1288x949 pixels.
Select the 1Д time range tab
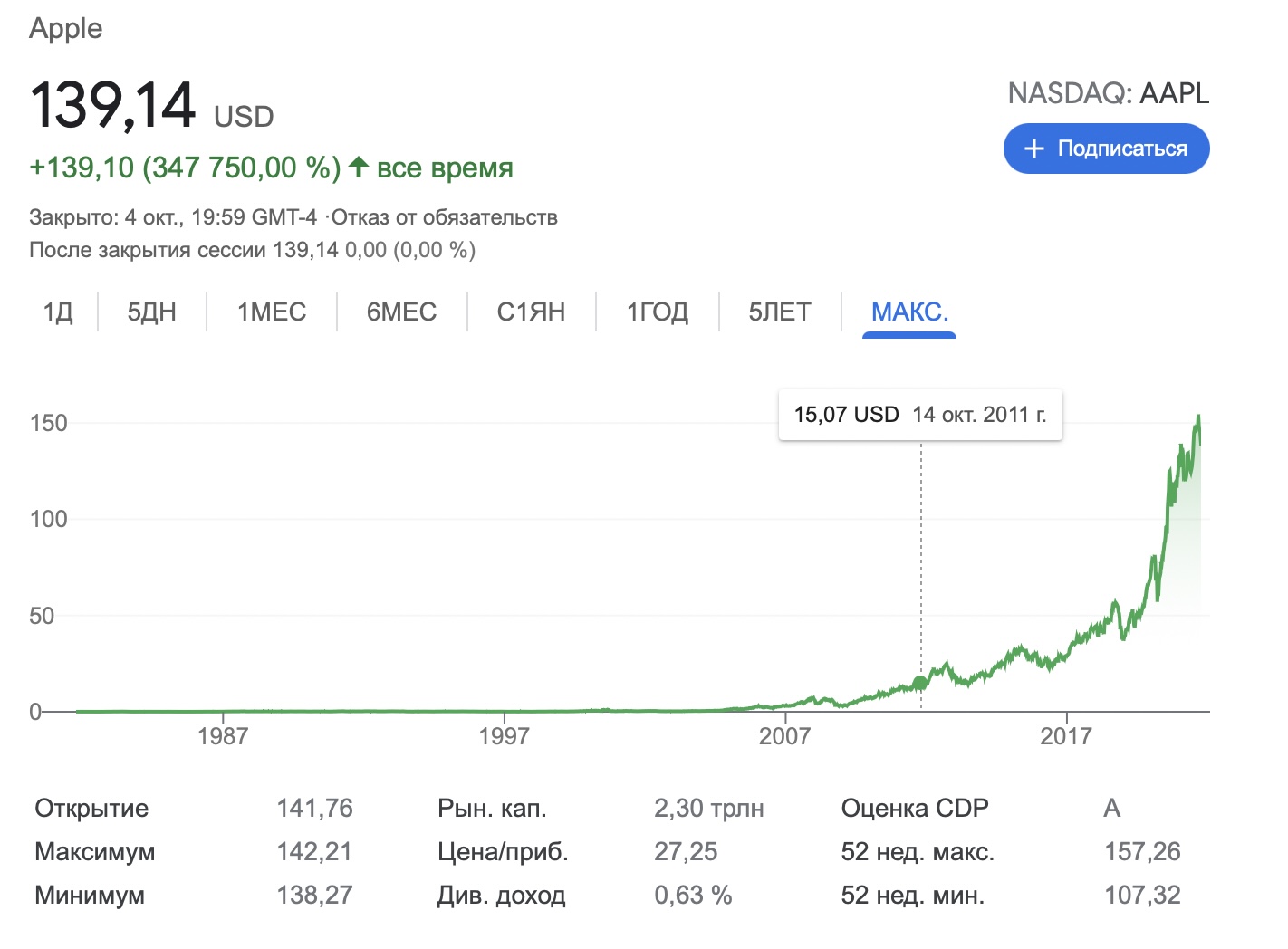(x=58, y=312)
